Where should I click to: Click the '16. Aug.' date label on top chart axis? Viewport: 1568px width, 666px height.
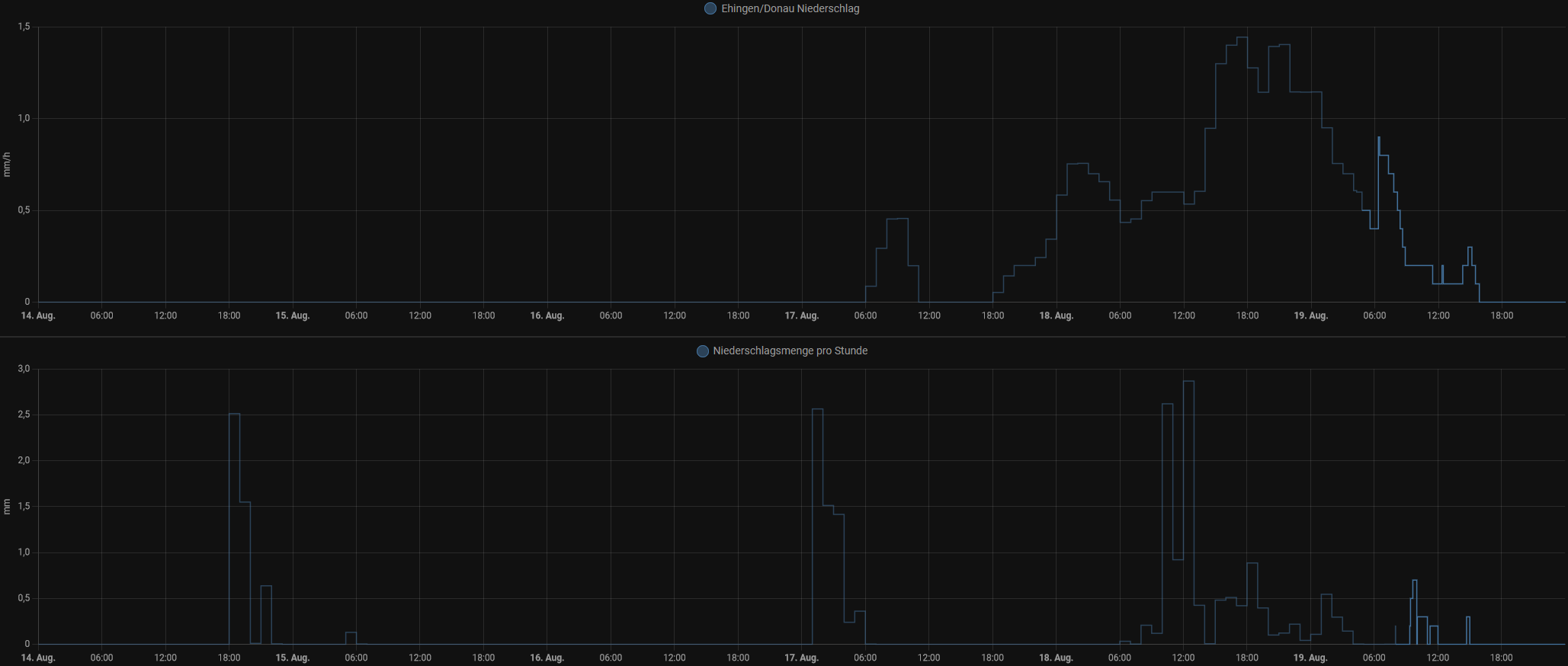point(547,315)
